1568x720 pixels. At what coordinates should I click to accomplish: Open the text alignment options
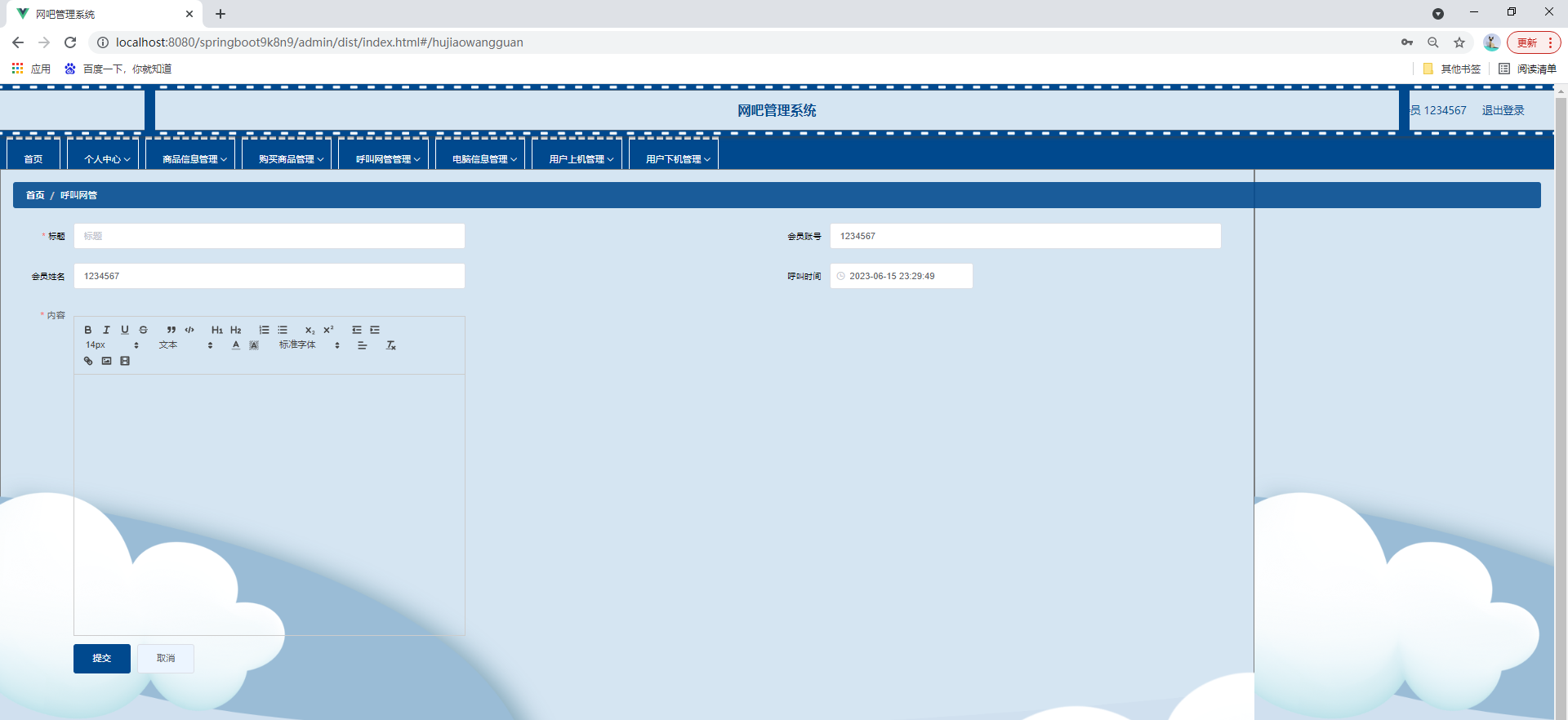tap(363, 345)
